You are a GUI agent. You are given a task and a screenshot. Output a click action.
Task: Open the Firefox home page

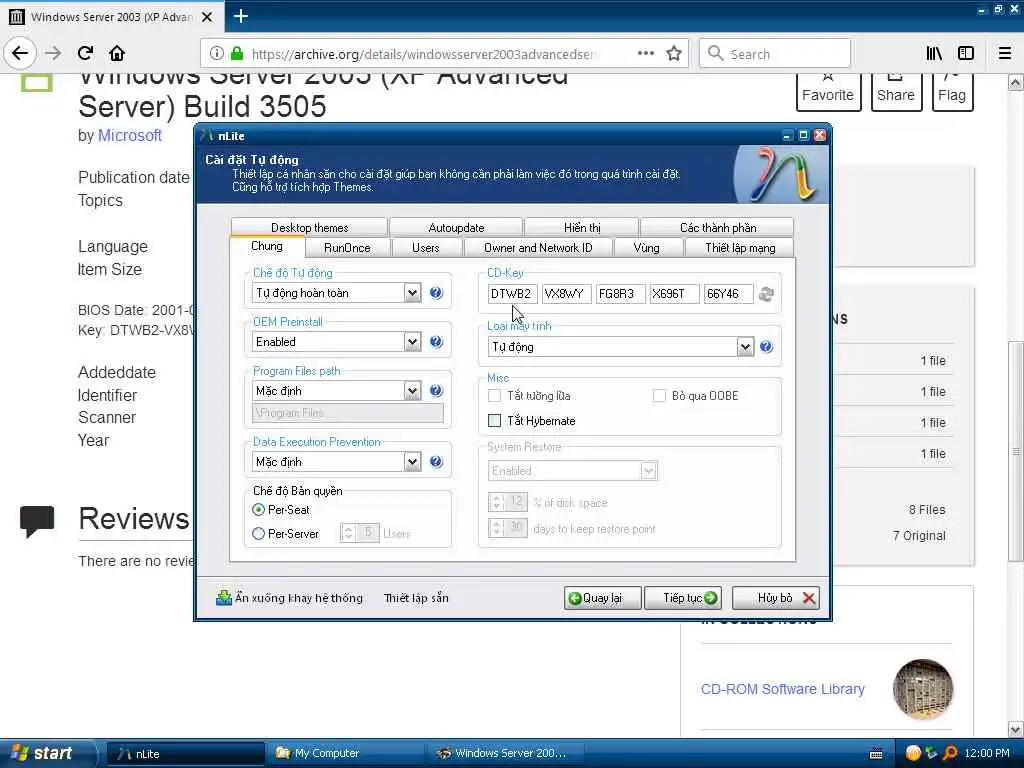pyautogui.click(x=117, y=54)
